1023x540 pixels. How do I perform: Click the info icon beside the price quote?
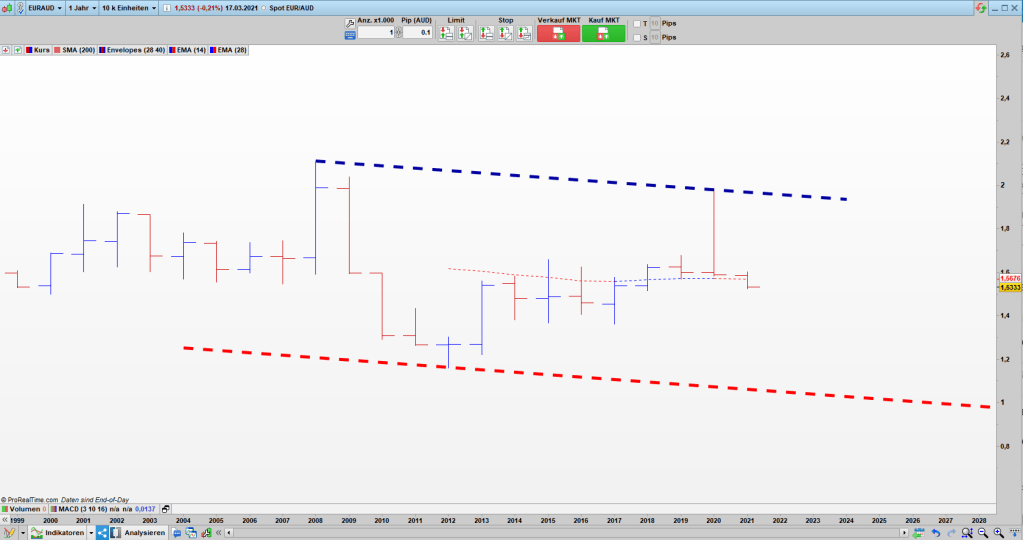click(x=164, y=7)
